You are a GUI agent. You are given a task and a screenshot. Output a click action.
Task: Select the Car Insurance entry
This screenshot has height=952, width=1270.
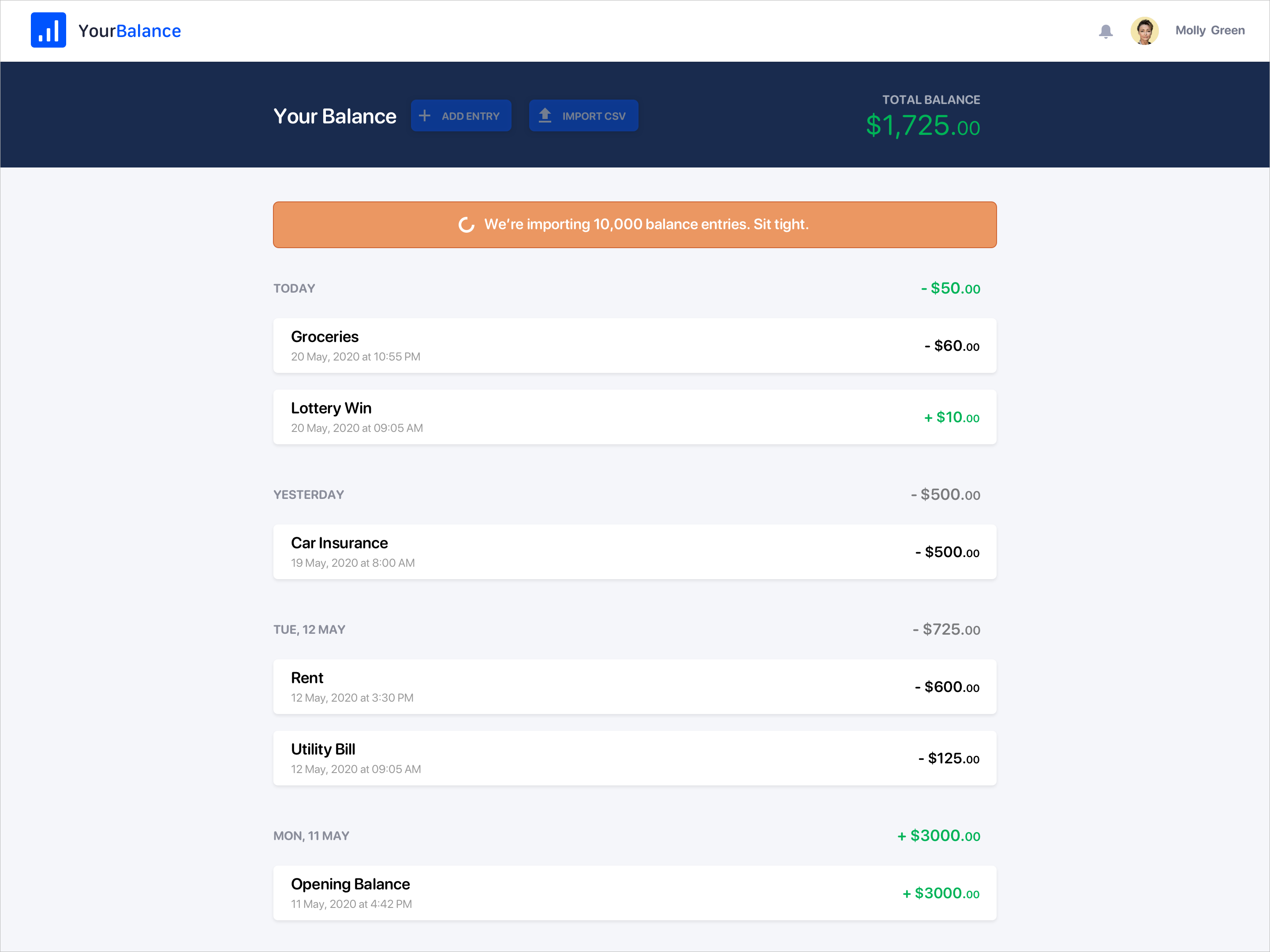(x=635, y=552)
